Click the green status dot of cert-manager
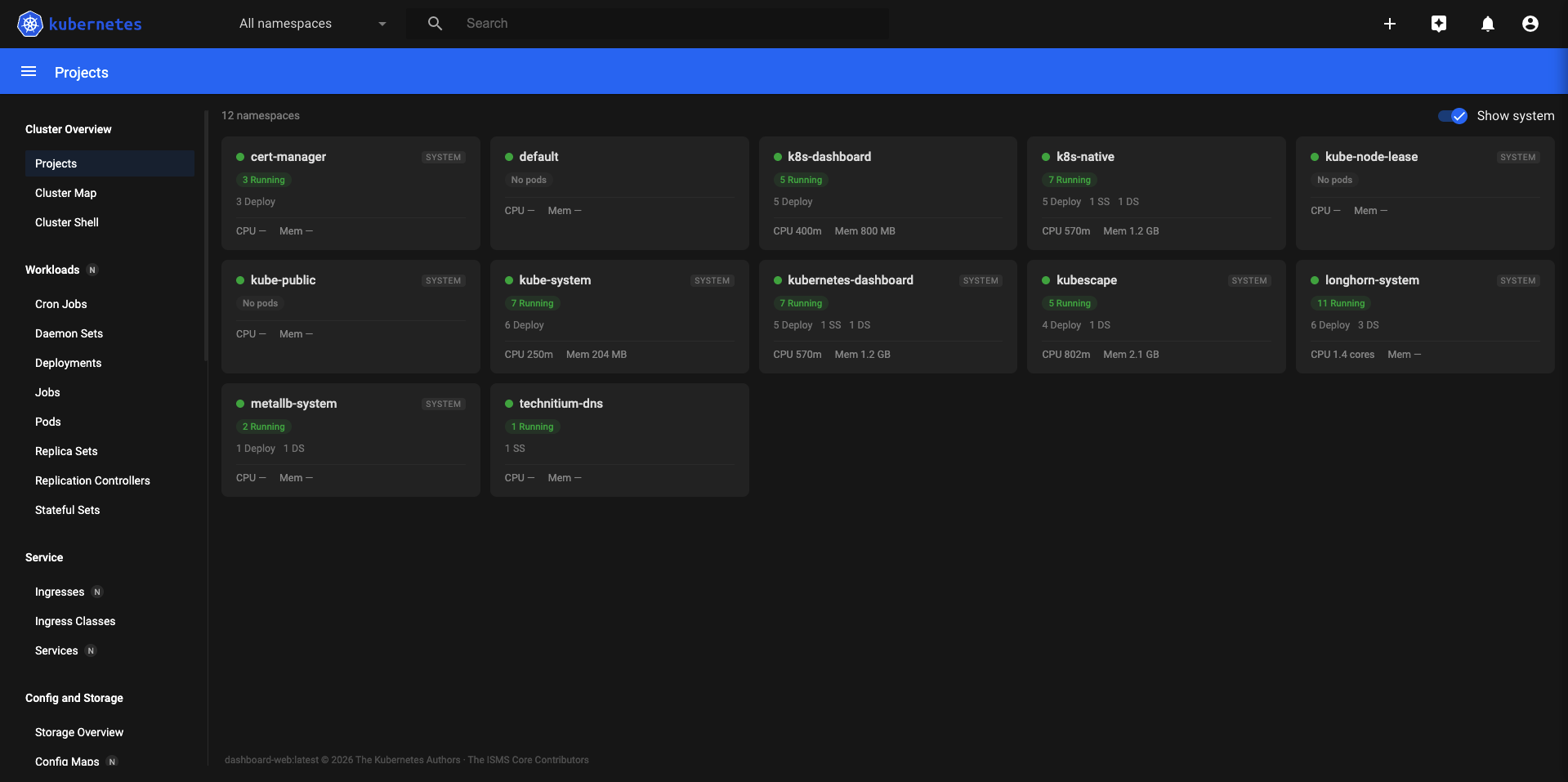Screen dimensions: 1568x782 [x=240, y=157]
